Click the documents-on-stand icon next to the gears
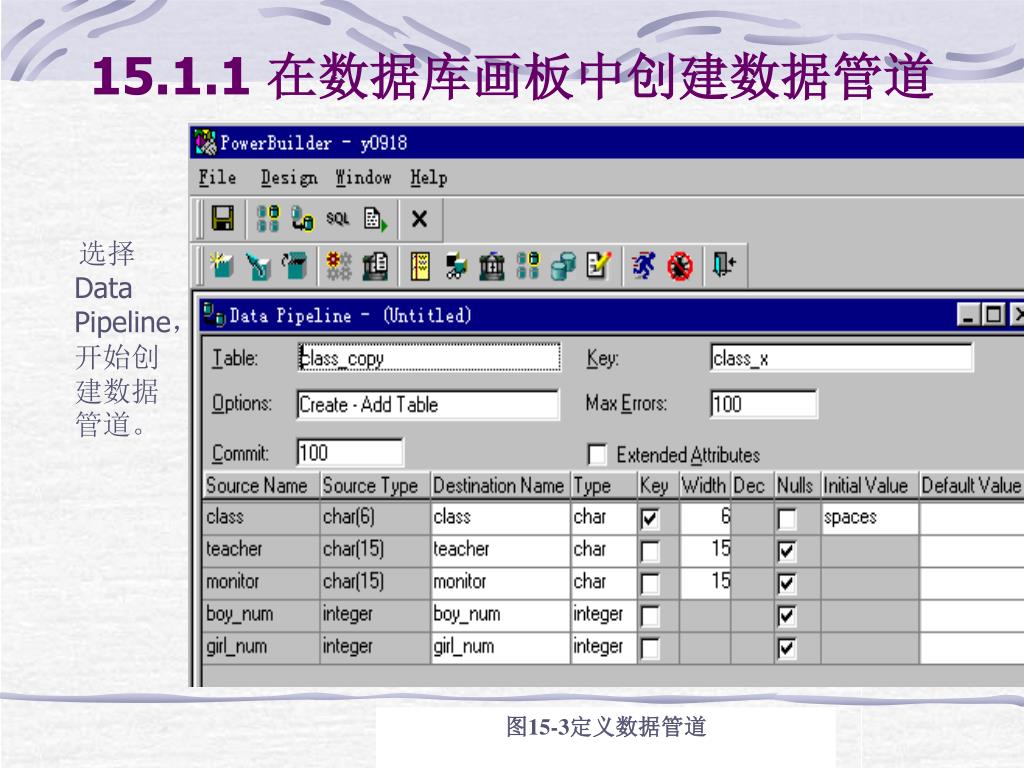This screenshot has width=1024, height=768. pyautogui.click(x=376, y=265)
